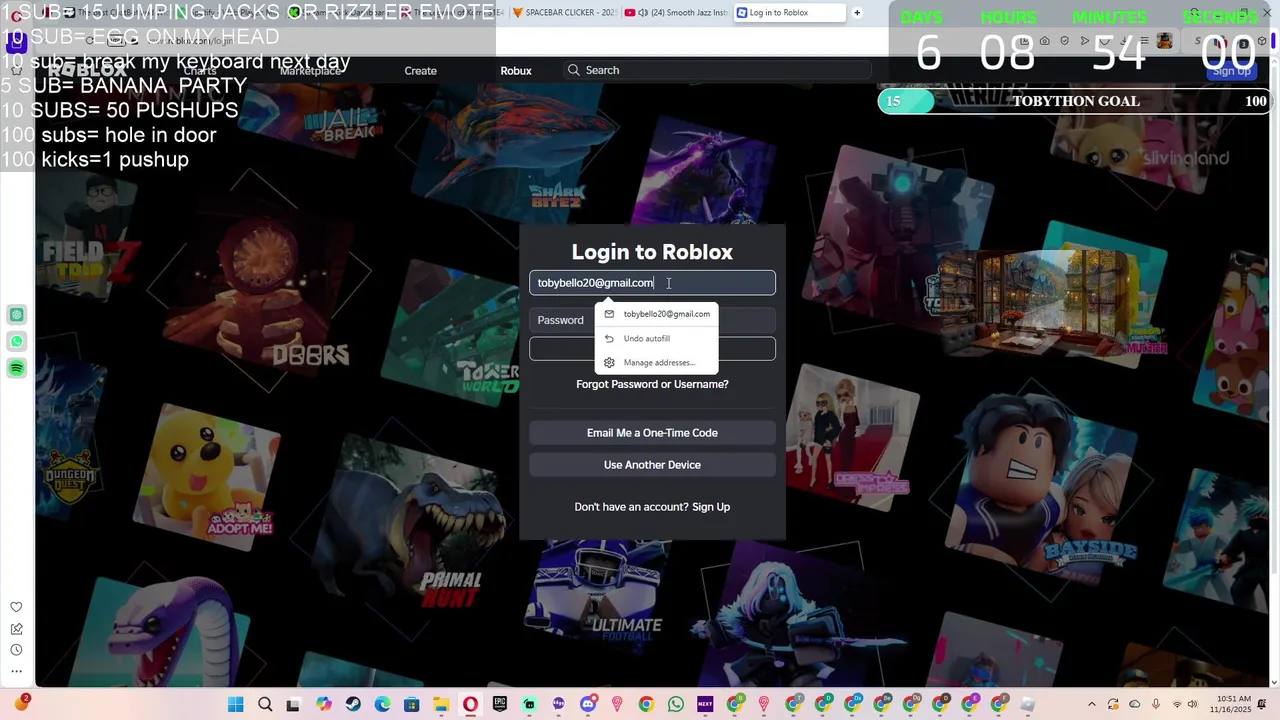
Task: Open the Robux page in Roblox nav
Action: (516, 71)
